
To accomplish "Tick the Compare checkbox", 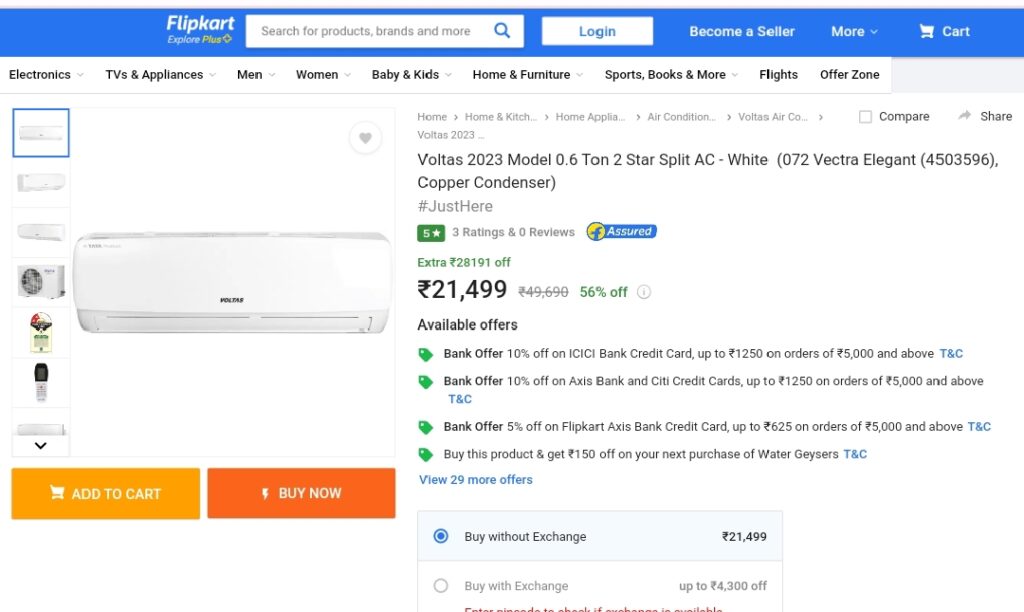I will (865, 116).
